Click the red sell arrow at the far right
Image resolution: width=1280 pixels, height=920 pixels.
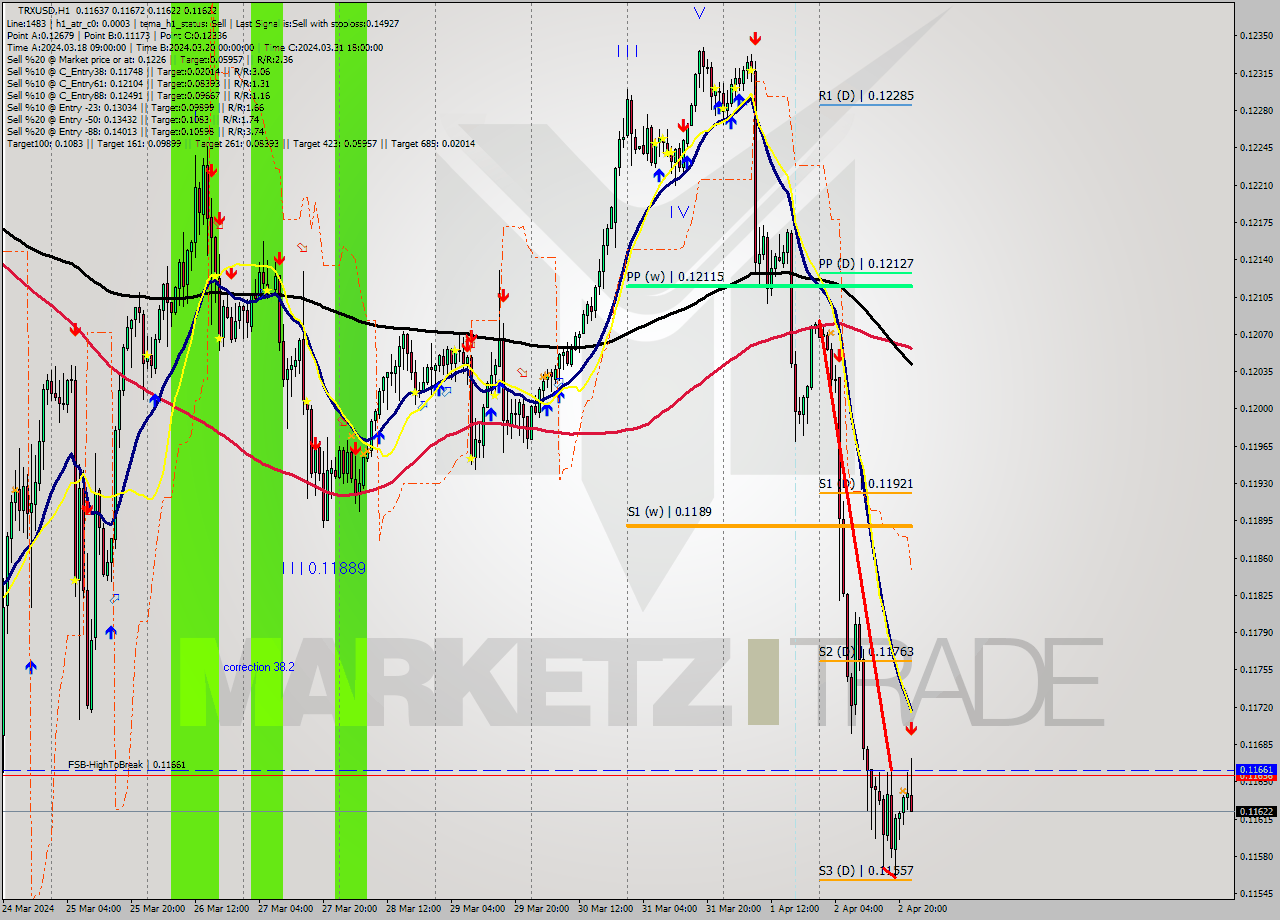pyautogui.click(x=911, y=729)
